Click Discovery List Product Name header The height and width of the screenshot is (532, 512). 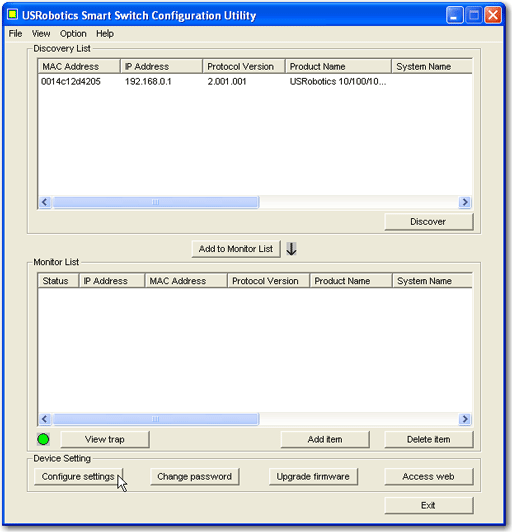339,66
